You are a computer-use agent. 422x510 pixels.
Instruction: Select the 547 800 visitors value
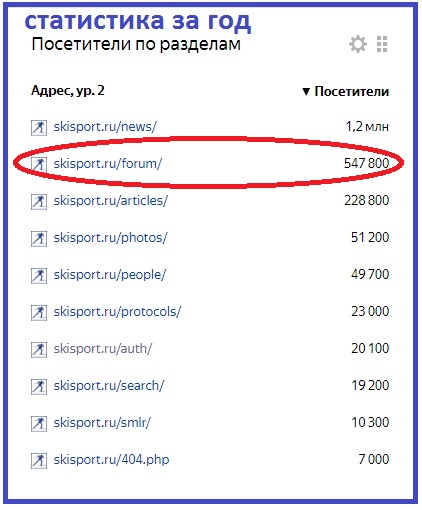tap(366, 163)
